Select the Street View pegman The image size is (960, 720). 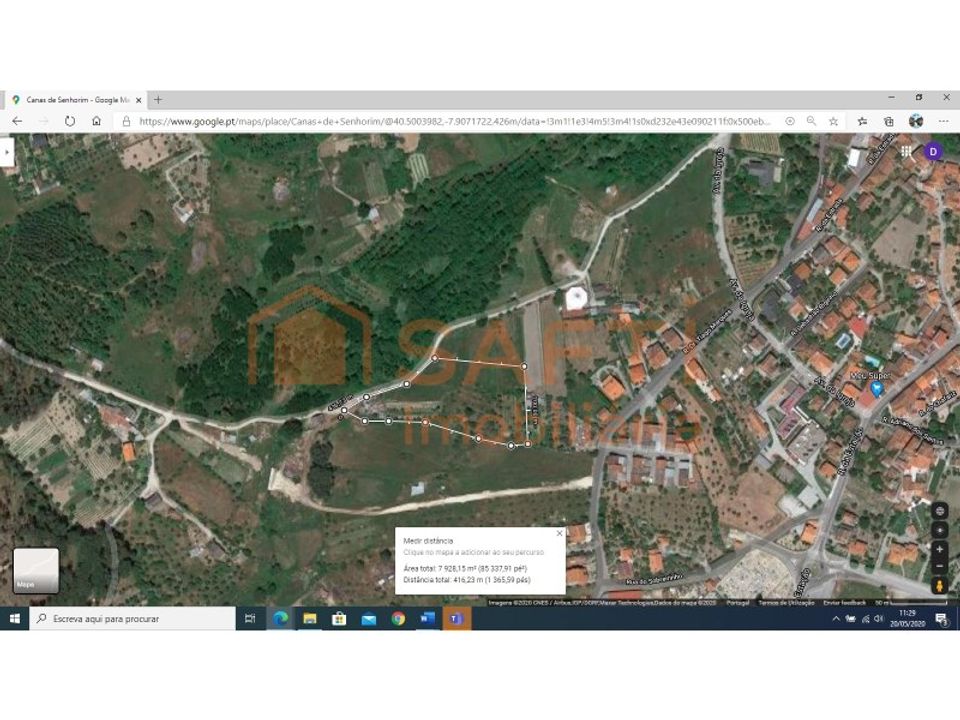click(940, 586)
